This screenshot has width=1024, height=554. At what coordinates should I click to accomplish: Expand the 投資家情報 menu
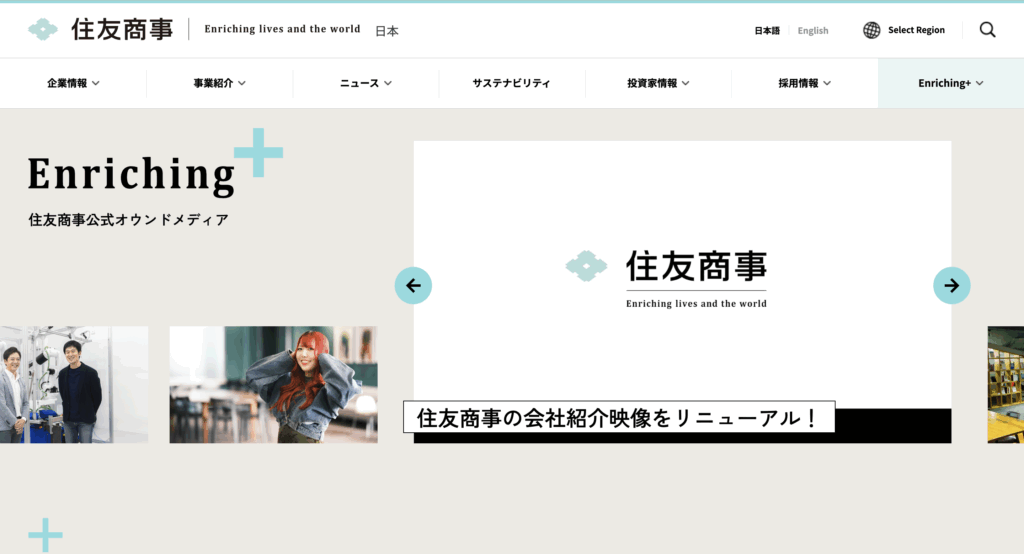(658, 83)
